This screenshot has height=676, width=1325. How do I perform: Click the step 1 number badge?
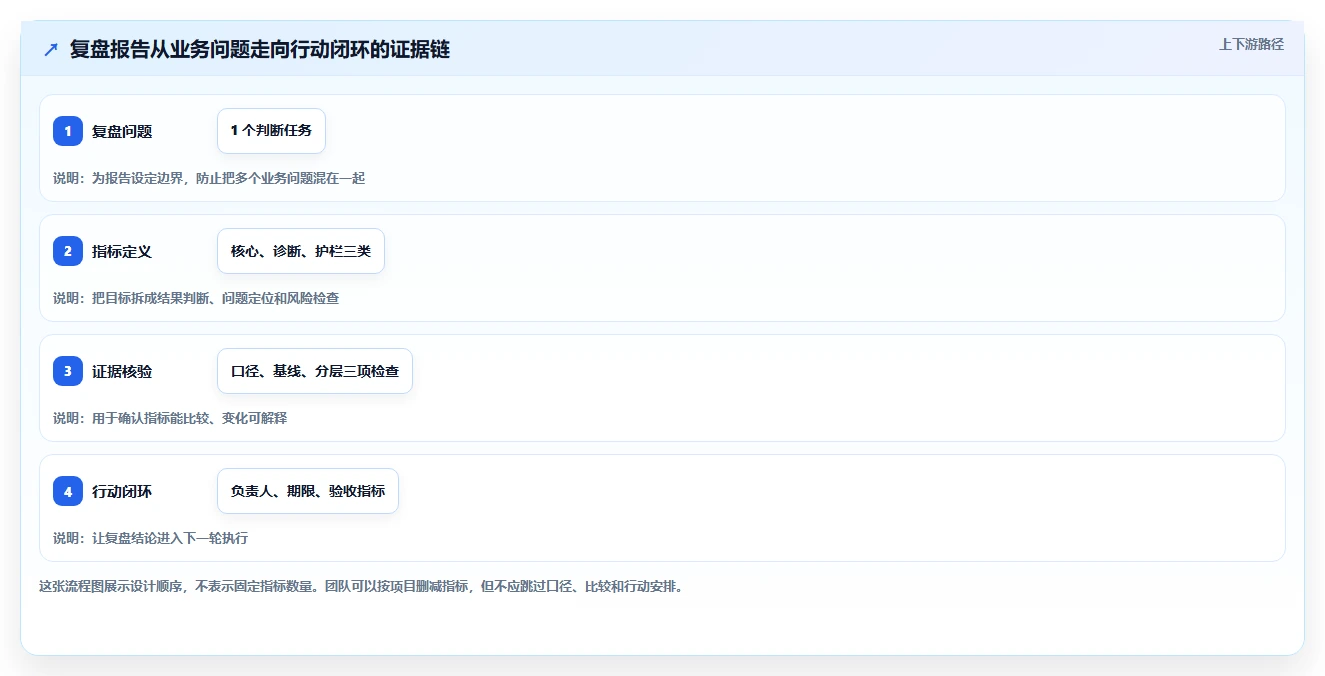[68, 131]
